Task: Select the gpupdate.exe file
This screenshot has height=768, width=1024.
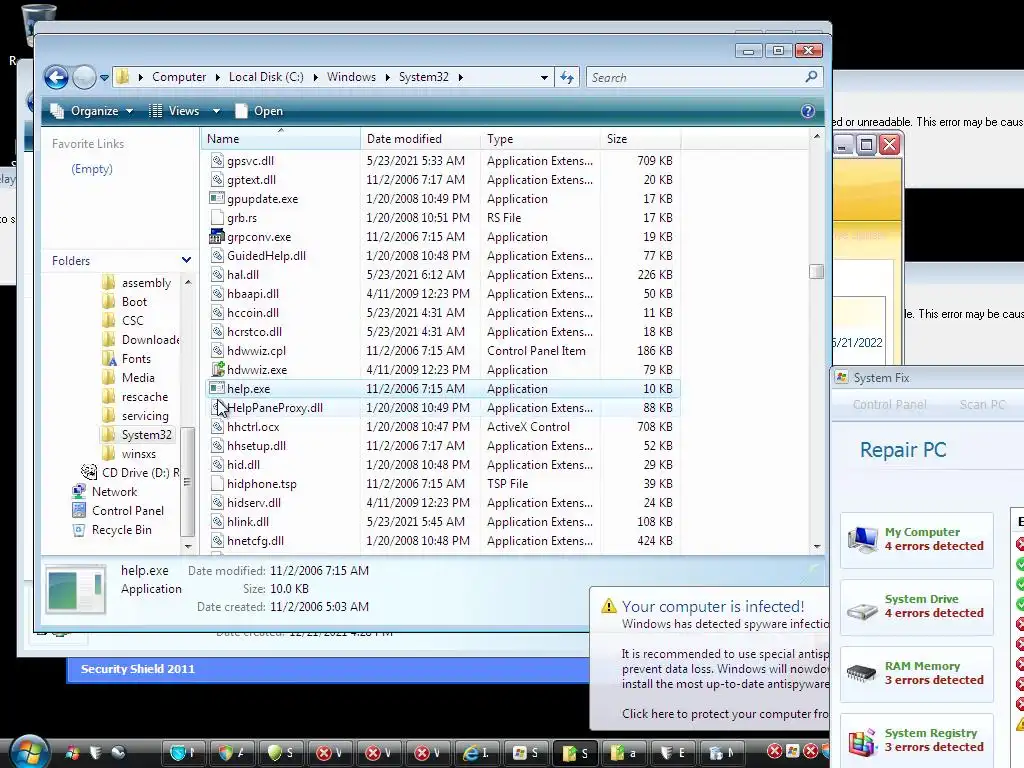Action: (x=443, y=199)
